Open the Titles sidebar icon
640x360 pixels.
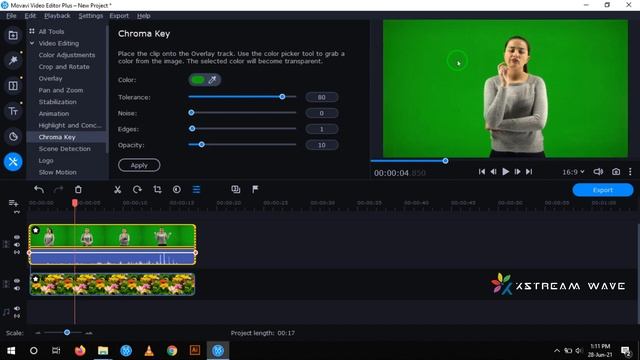point(13,111)
